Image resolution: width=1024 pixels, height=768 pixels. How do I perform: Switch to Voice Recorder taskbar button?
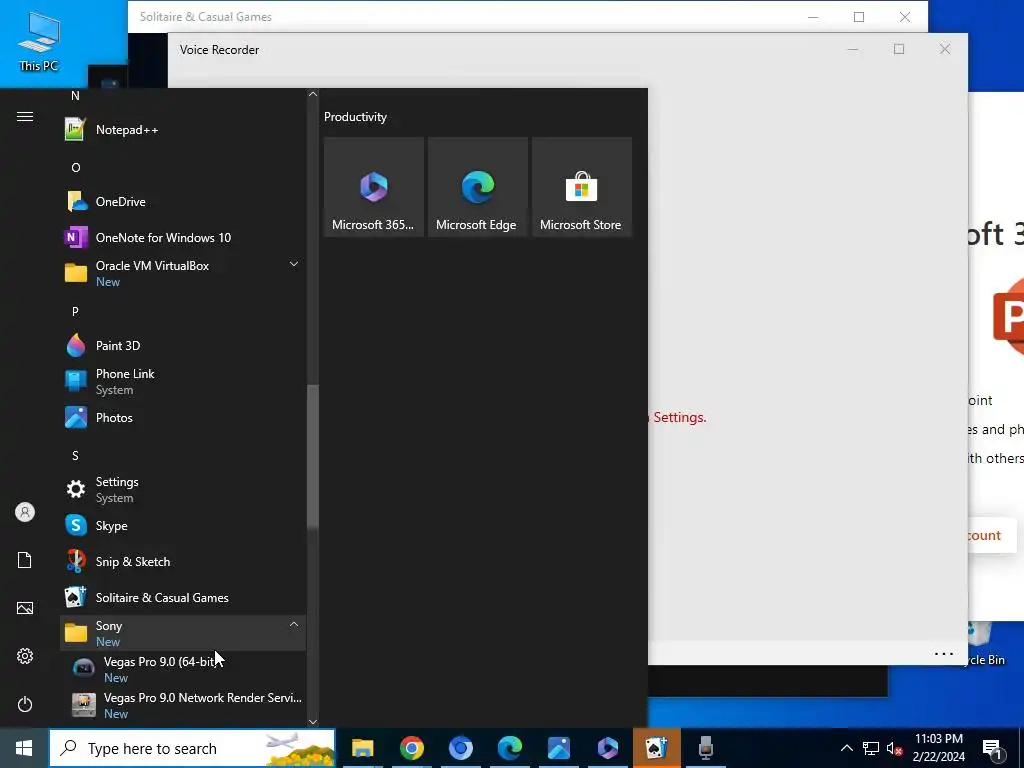point(705,748)
